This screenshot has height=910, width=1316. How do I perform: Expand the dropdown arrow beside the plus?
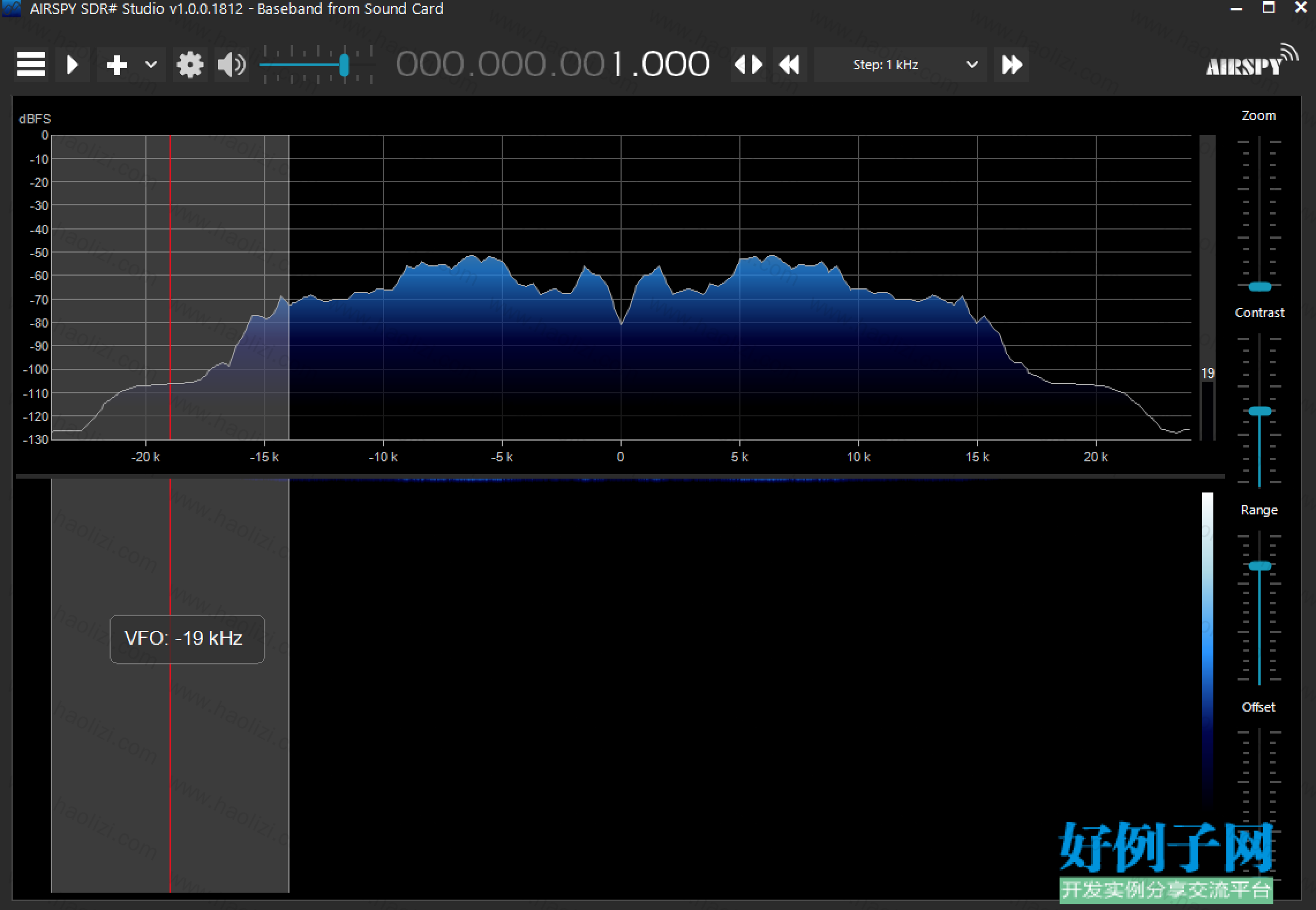151,65
